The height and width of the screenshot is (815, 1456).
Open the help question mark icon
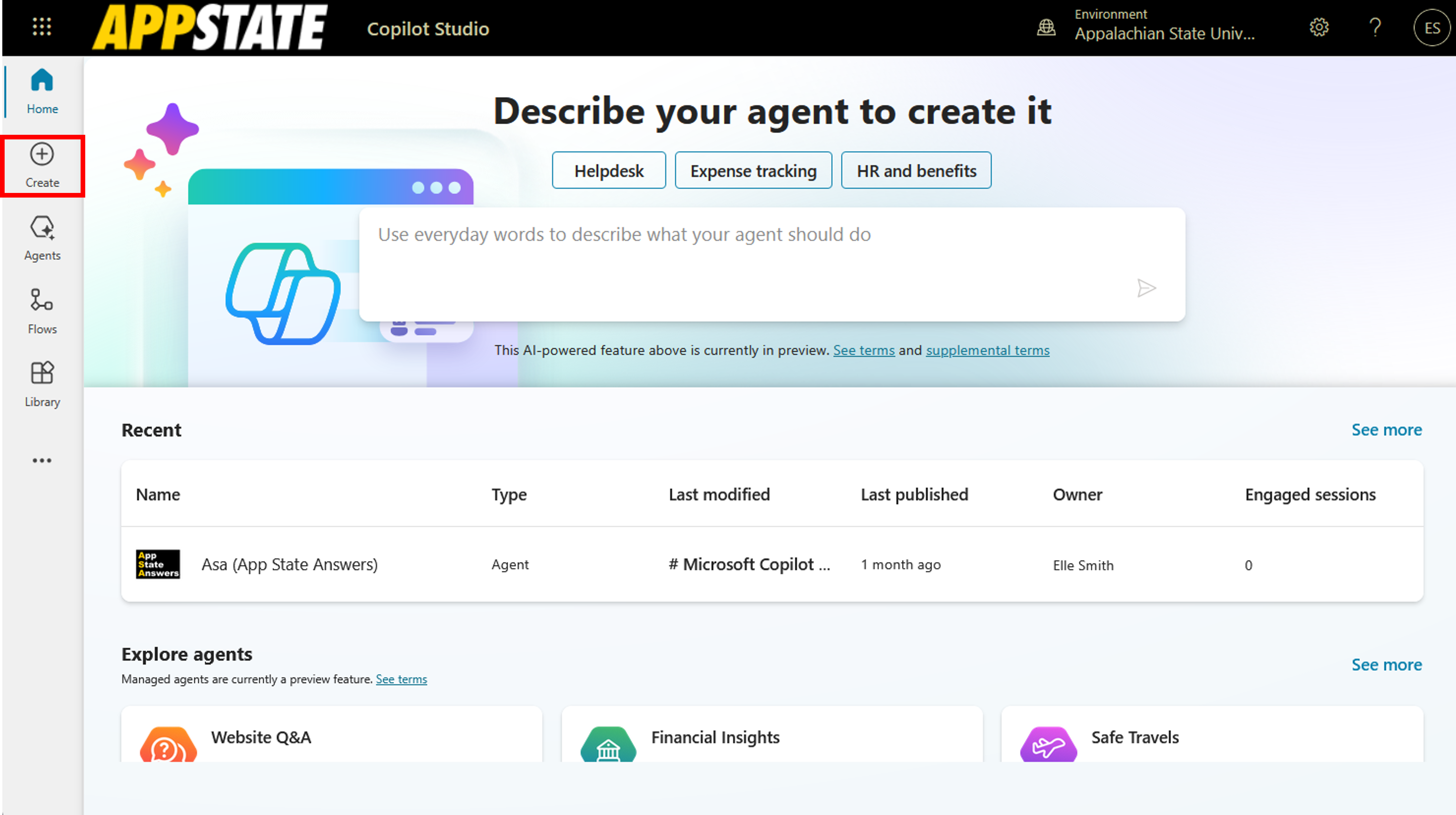pyautogui.click(x=1375, y=27)
